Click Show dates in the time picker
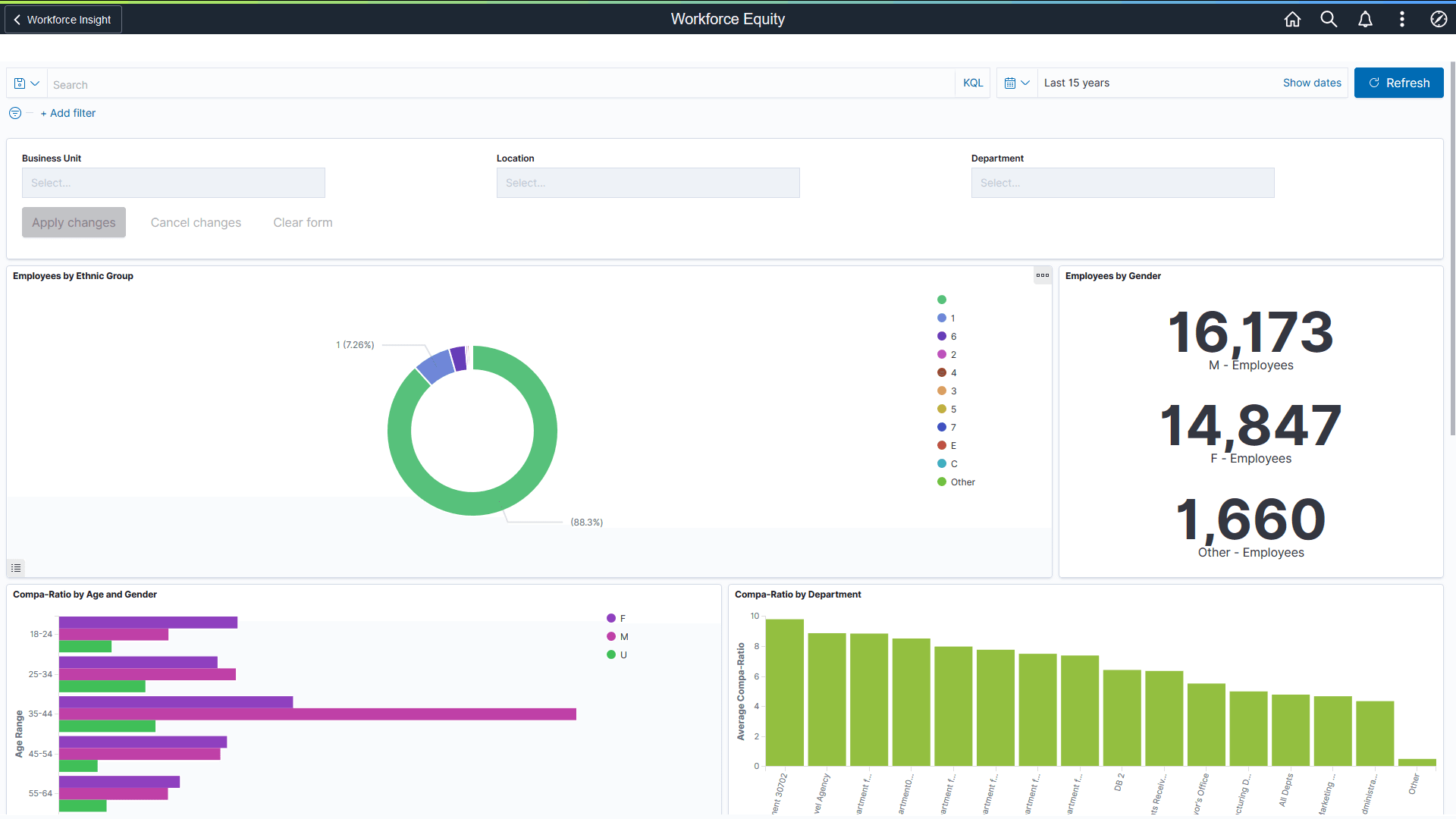Image resolution: width=1456 pixels, height=819 pixels. (x=1312, y=83)
